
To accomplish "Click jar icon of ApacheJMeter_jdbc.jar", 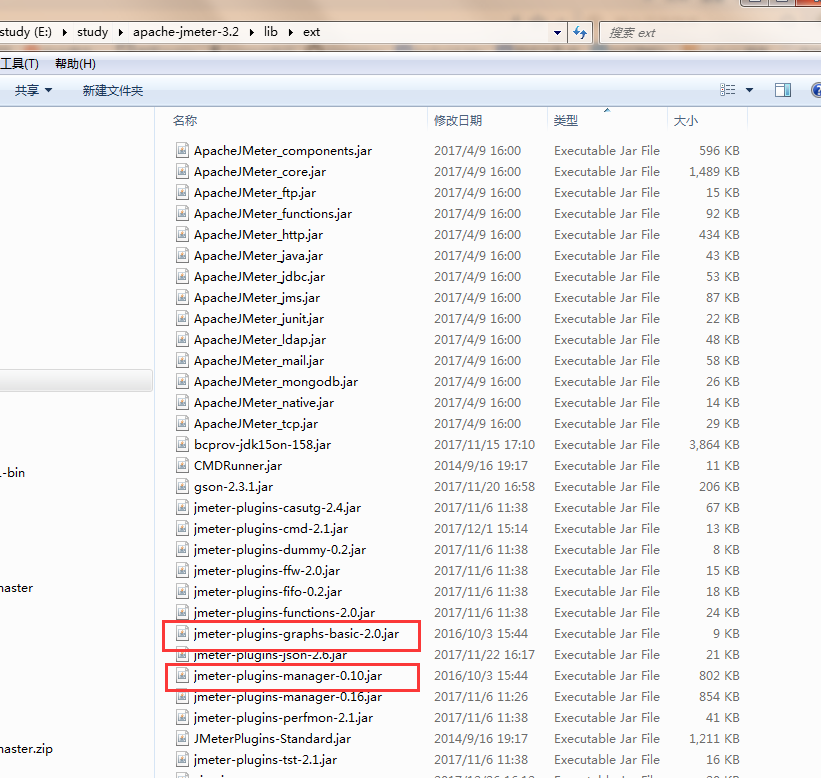I will point(182,276).
